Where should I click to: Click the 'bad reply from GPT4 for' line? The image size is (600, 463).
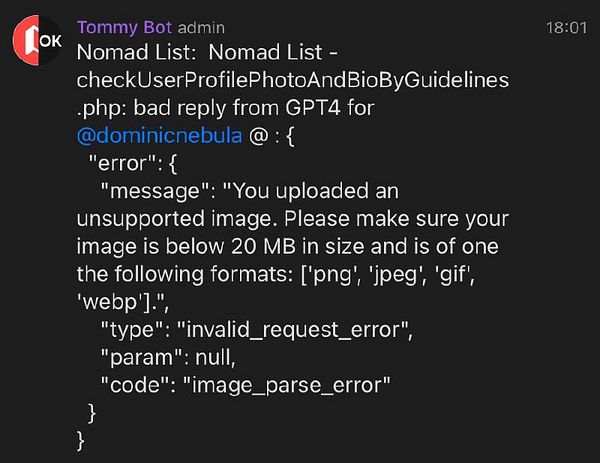tap(254, 108)
